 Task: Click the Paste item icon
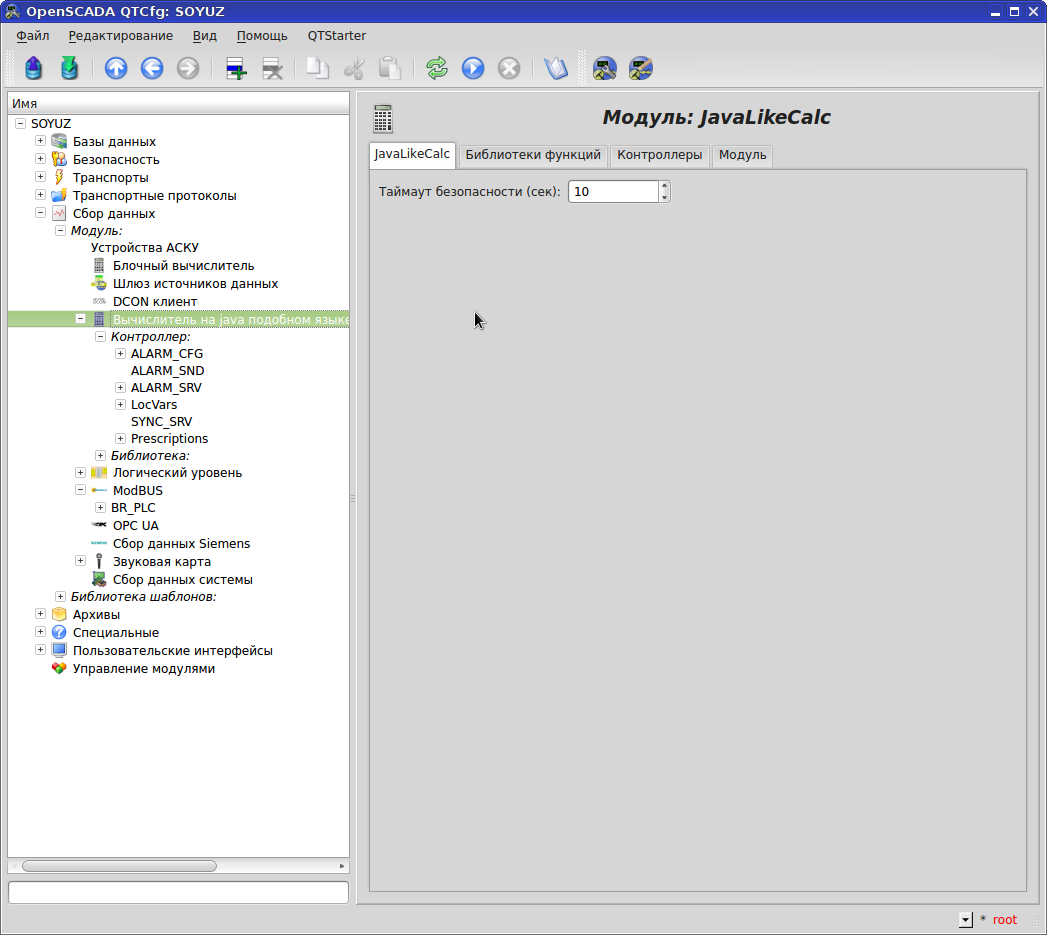(390, 68)
